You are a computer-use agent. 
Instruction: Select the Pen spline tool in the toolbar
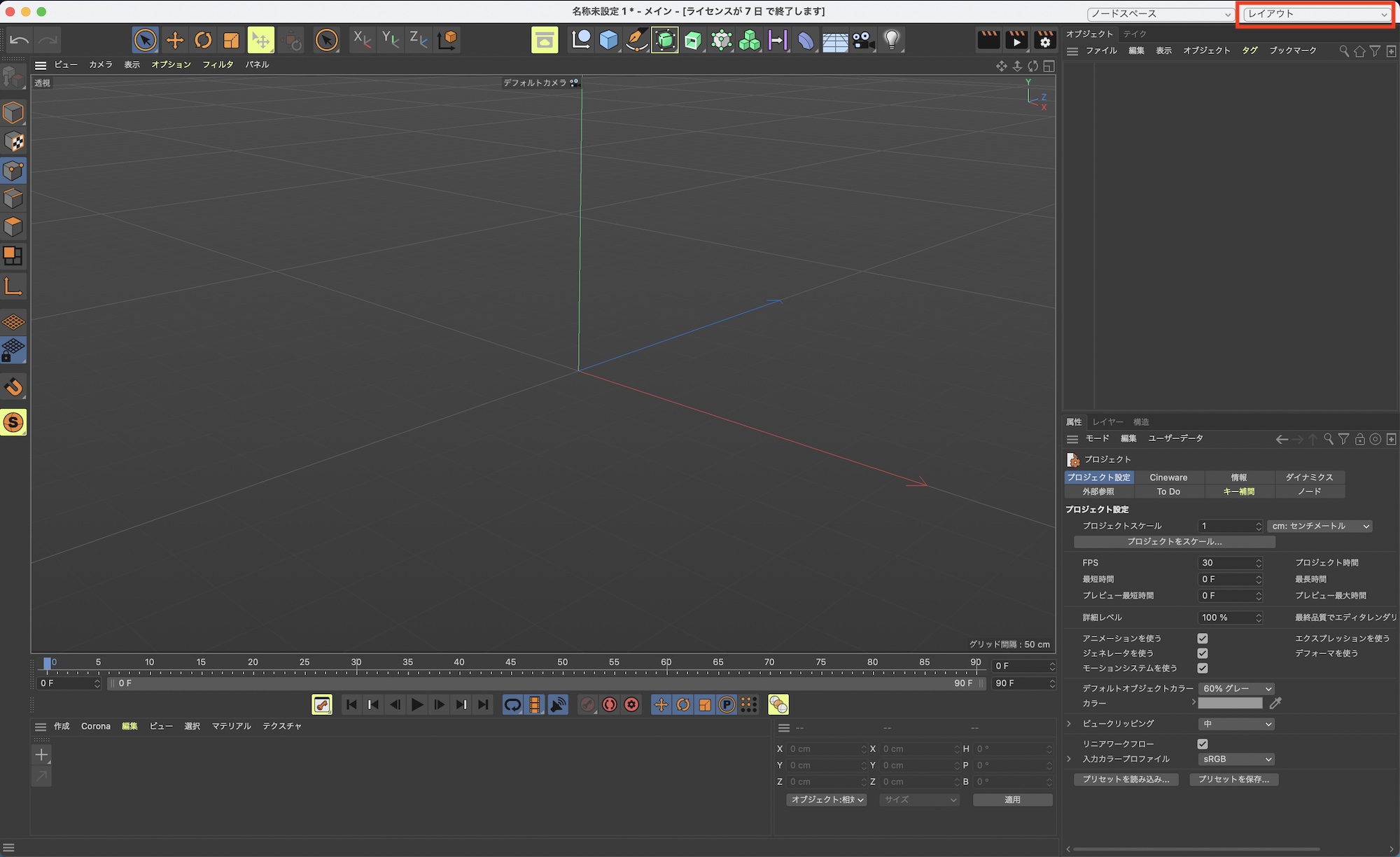tap(636, 40)
